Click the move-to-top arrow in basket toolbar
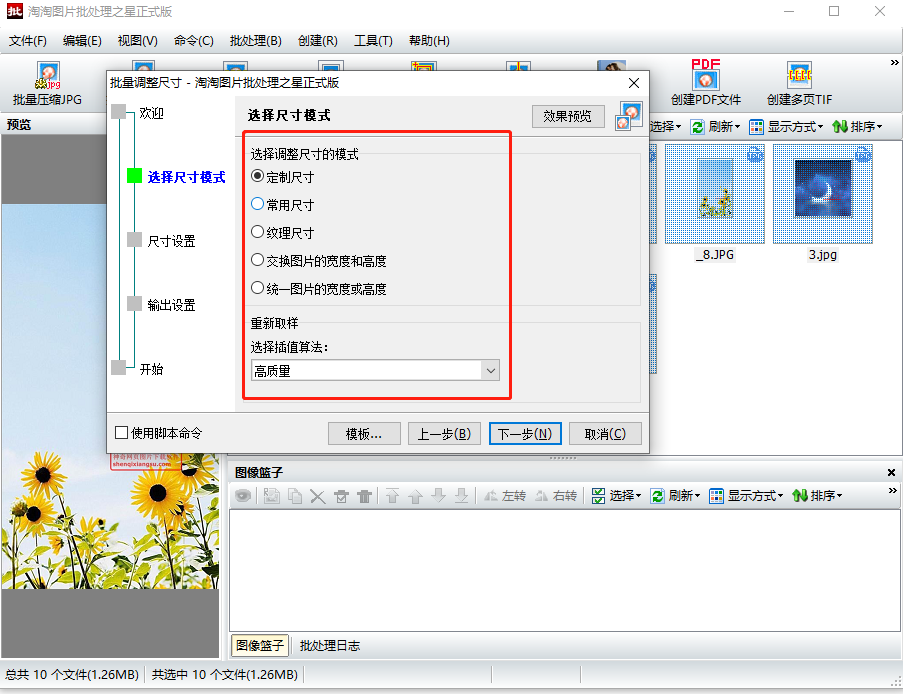 click(392, 496)
